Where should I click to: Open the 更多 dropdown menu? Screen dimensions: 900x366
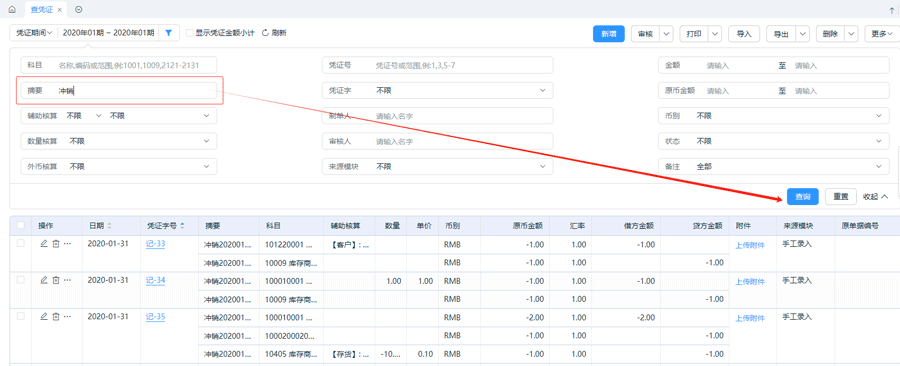coord(881,34)
